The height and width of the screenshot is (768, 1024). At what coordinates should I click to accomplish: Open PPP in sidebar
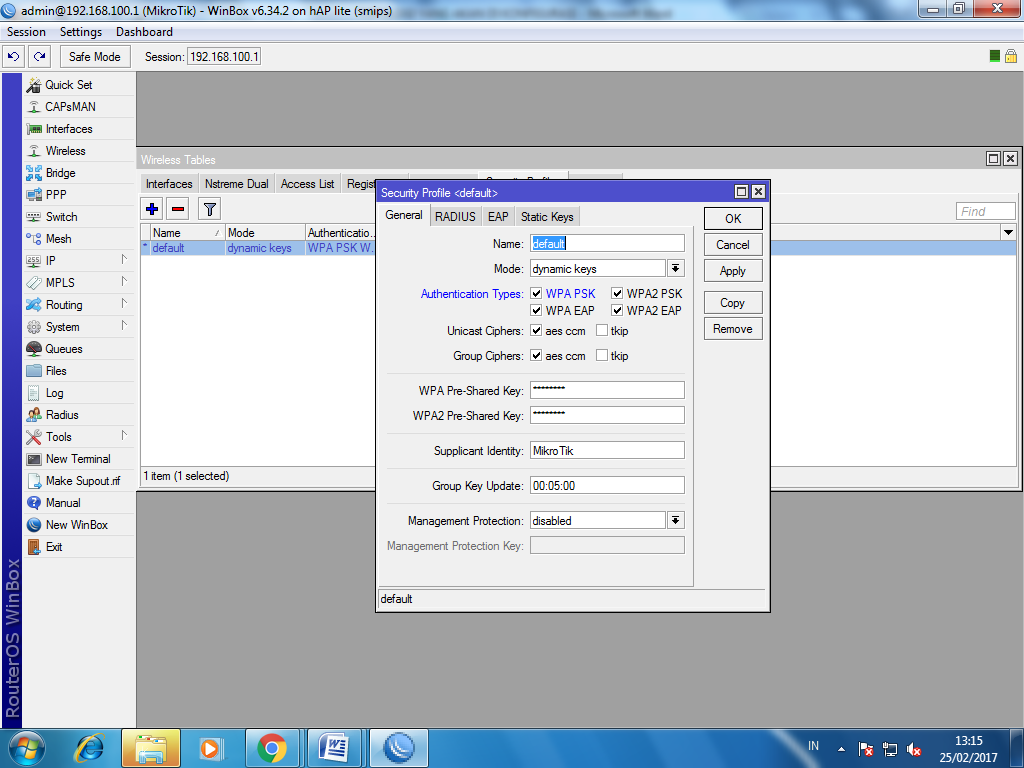click(x=56, y=195)
